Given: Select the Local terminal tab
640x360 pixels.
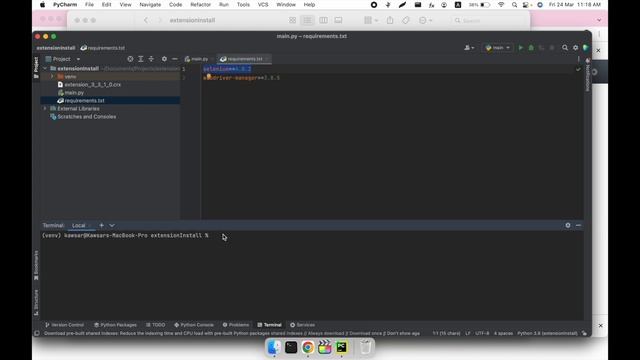Looking at the screenshot, I should click(x=79, y=225).
